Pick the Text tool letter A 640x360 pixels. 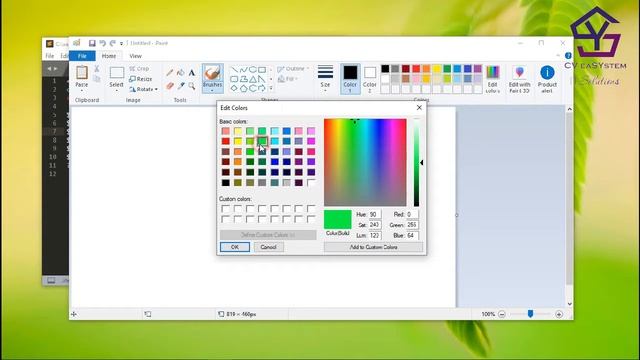[x=191, y=73]
